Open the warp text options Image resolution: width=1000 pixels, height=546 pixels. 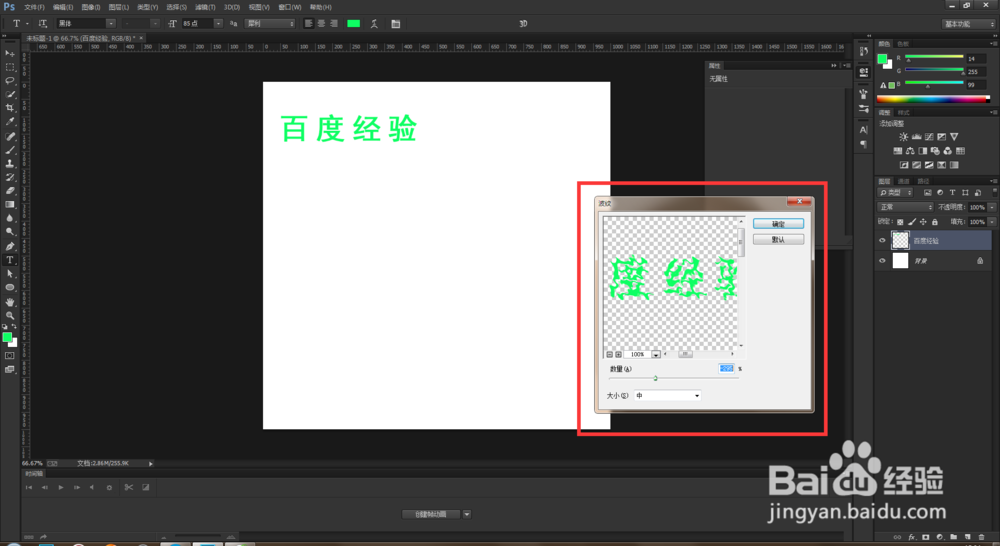pyautogui.click(x=374, y=24)
